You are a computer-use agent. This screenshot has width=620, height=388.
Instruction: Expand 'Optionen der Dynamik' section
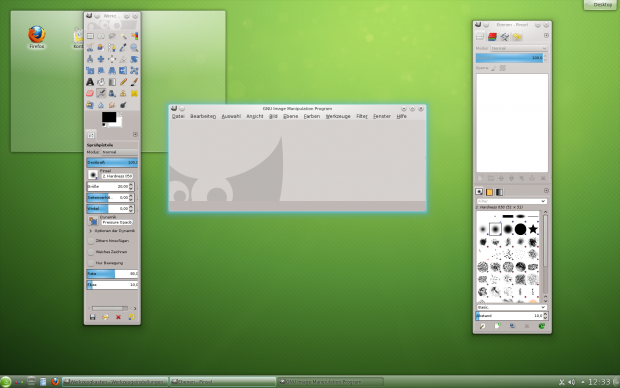(x=91, y=231)
